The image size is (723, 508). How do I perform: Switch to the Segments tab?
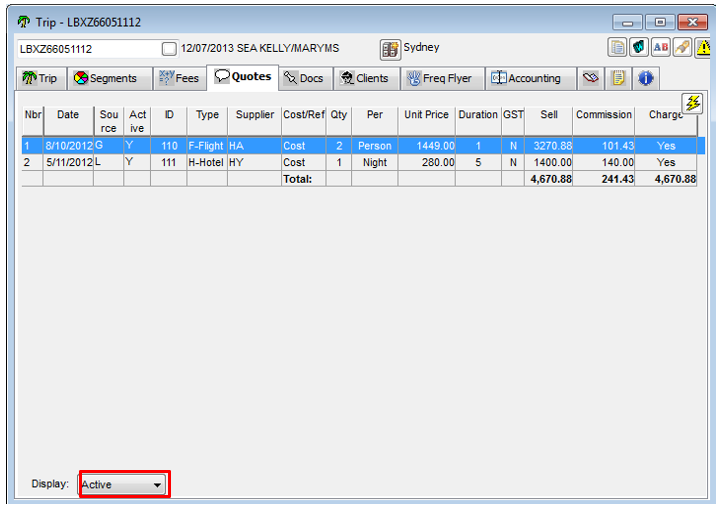pos(110,78)
